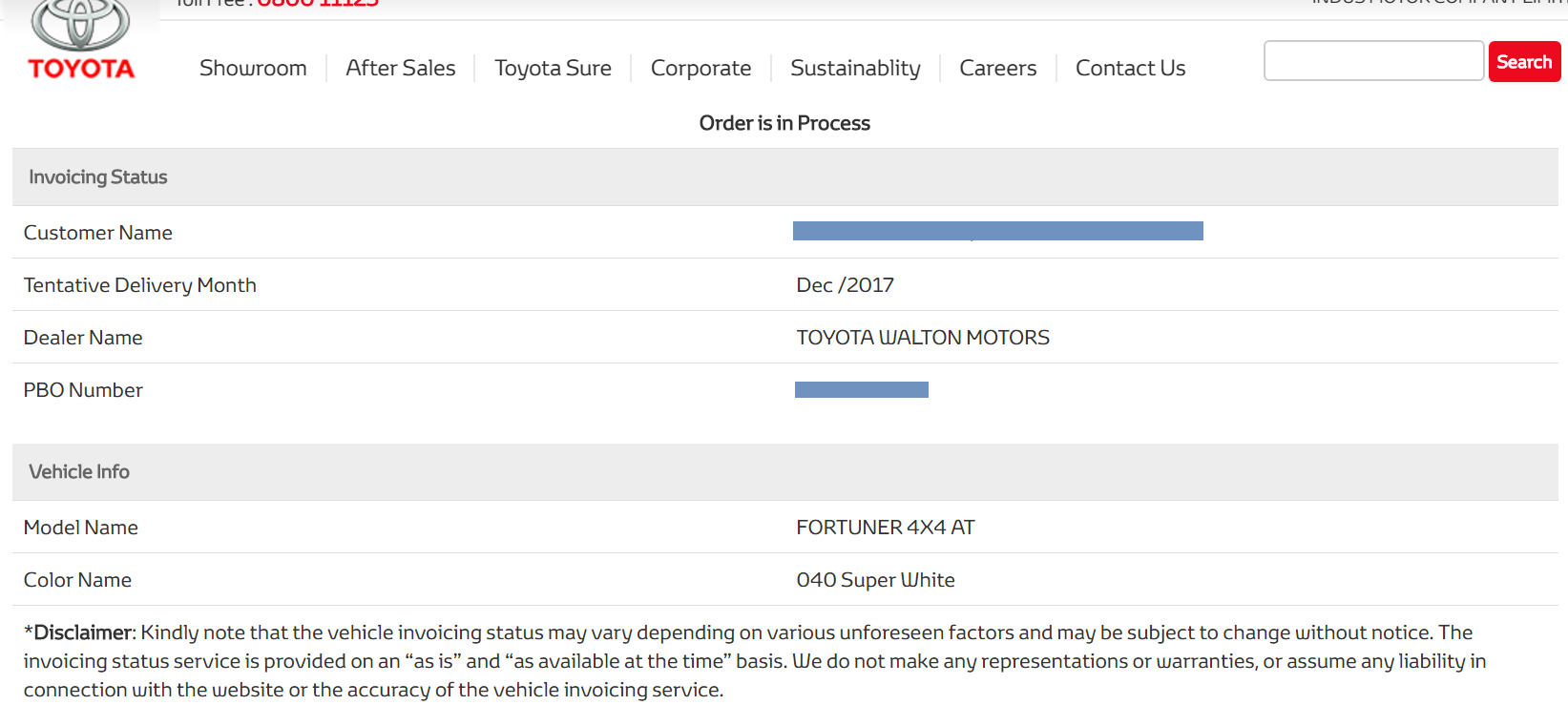Click the Color Name label

[x=77, y=580]
